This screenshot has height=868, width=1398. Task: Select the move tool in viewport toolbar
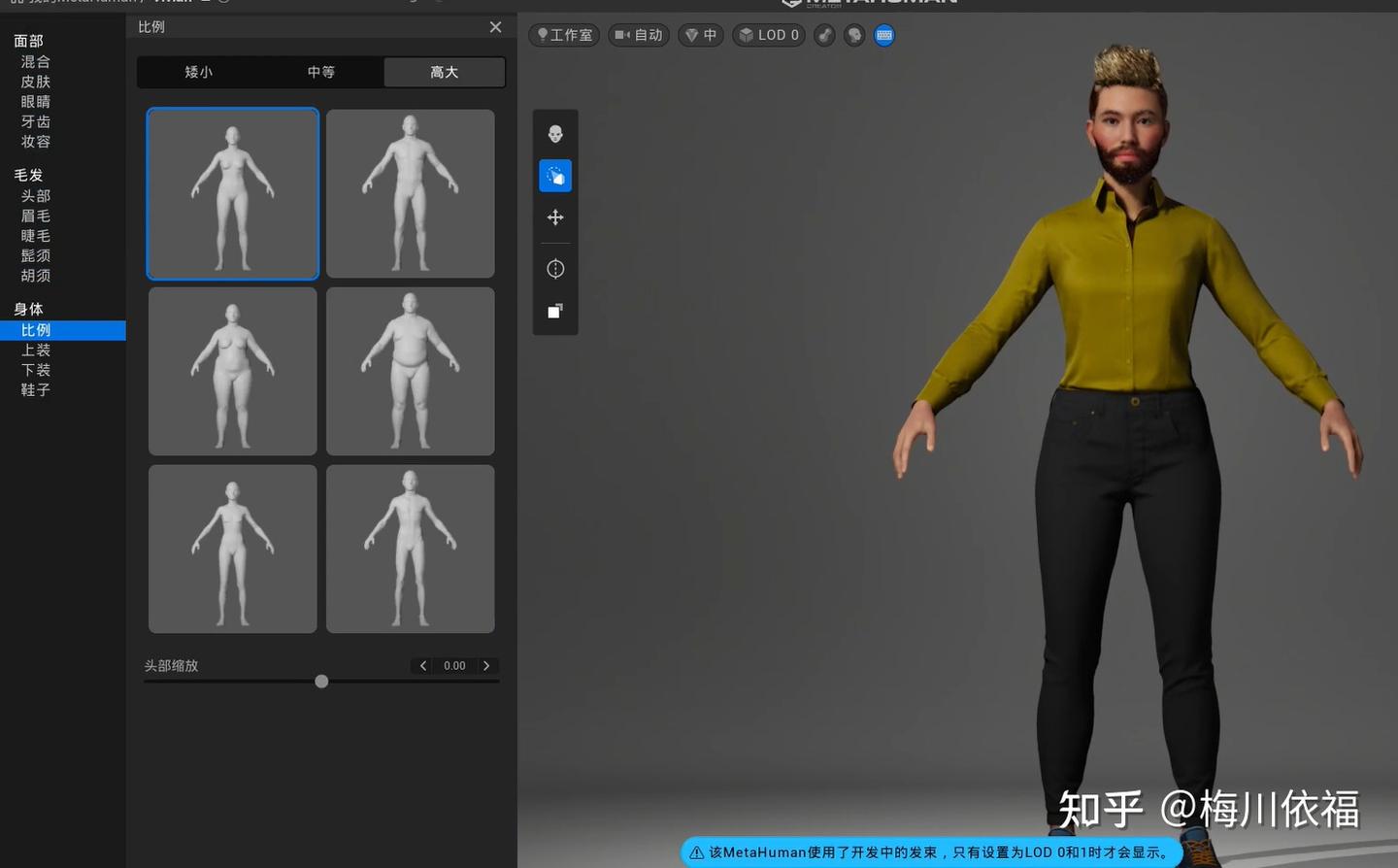pos(554,217)
